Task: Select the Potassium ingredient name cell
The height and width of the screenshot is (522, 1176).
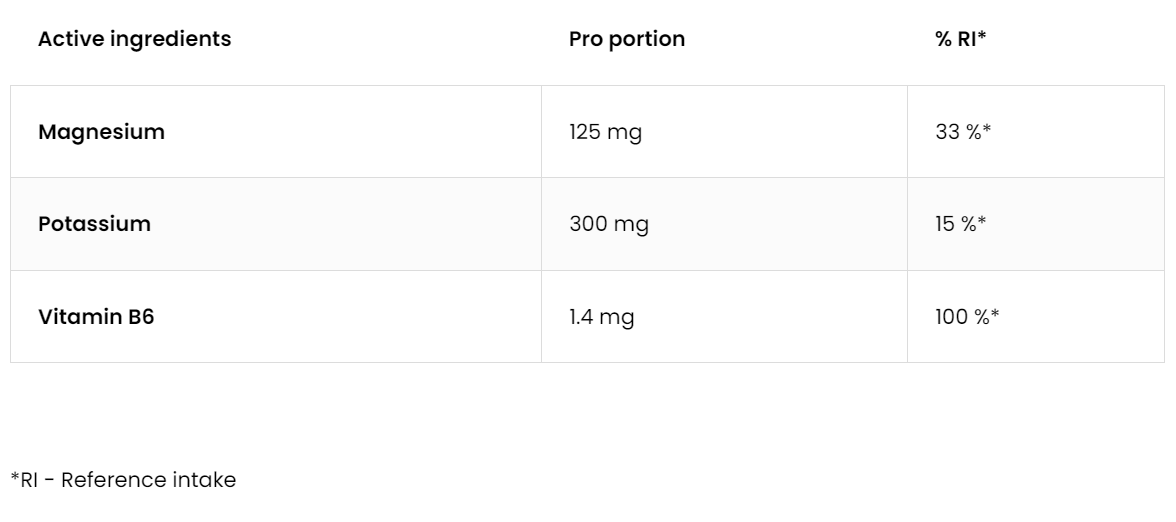Action: [94, 224]
